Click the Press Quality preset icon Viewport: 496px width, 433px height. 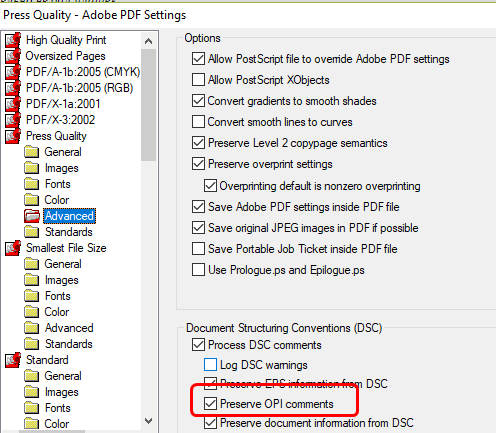coord(13,136)
